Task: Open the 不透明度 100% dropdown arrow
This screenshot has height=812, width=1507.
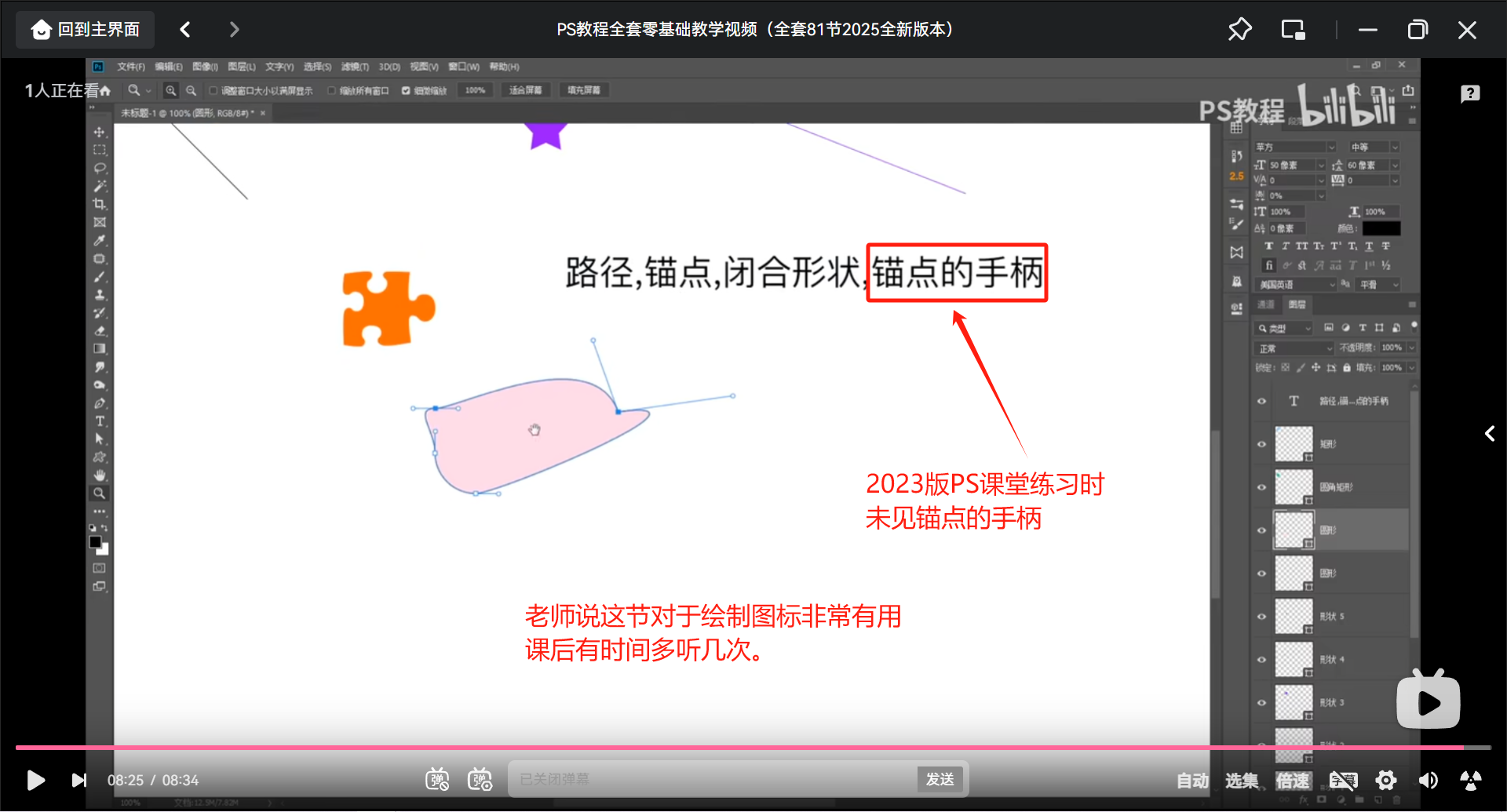Action: click(x=1411, y=348)
